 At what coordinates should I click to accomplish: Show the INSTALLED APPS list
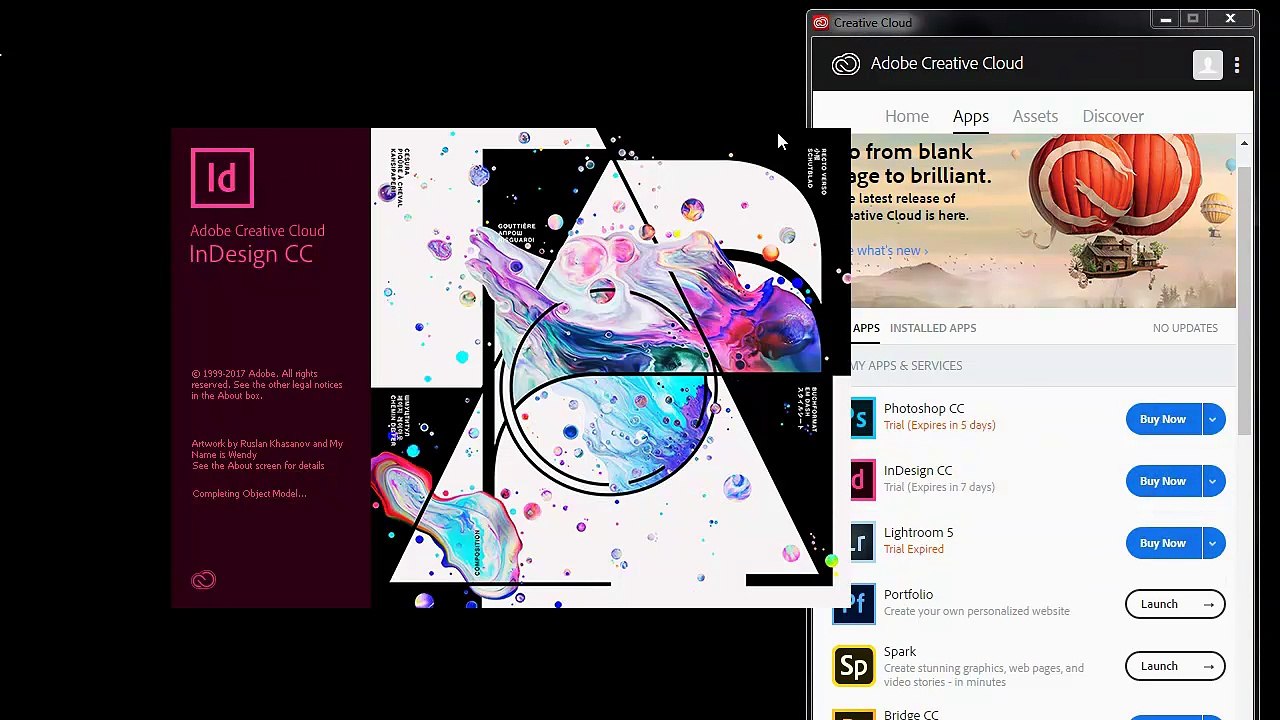point(933,328)
